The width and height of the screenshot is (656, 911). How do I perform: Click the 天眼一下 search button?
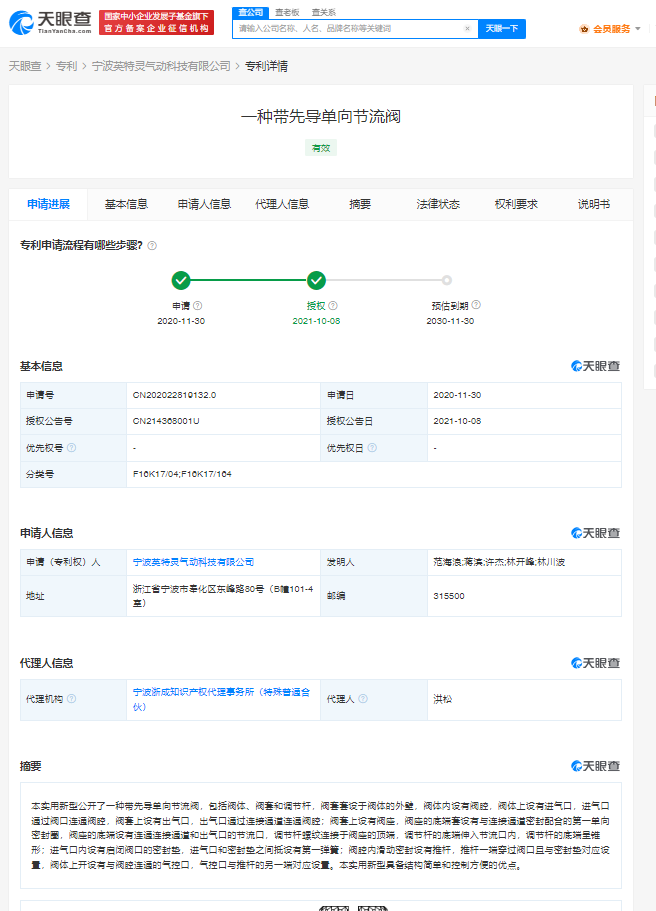point(501,29)
